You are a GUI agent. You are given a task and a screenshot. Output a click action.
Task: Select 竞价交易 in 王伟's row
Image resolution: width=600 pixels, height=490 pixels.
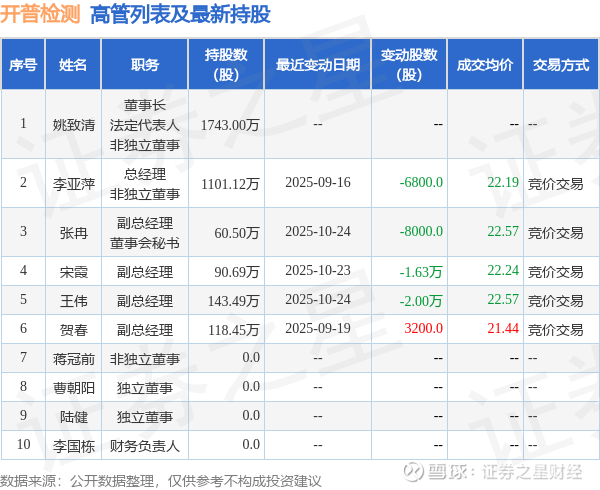tap(555, 301)
